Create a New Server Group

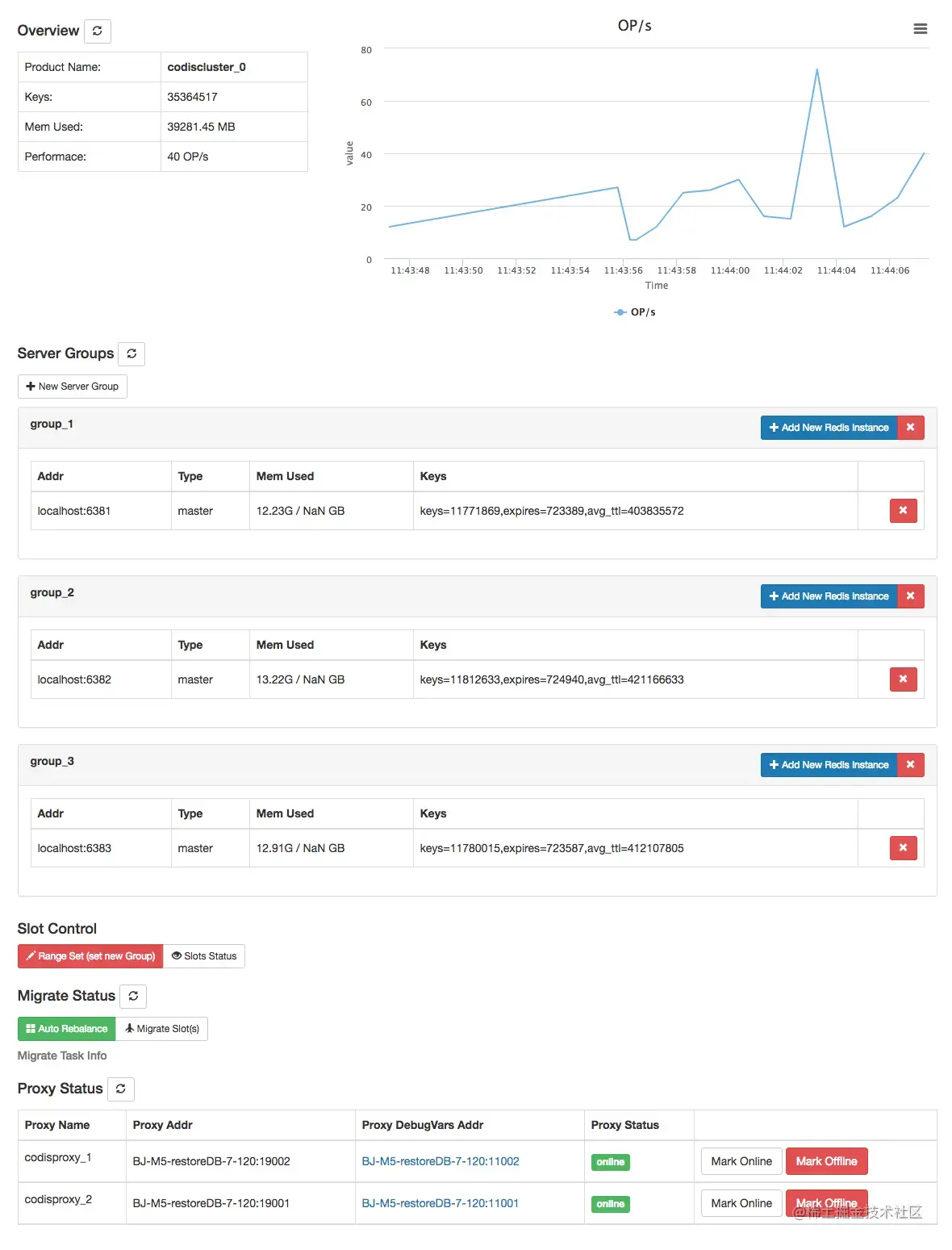tap(72, 386)
